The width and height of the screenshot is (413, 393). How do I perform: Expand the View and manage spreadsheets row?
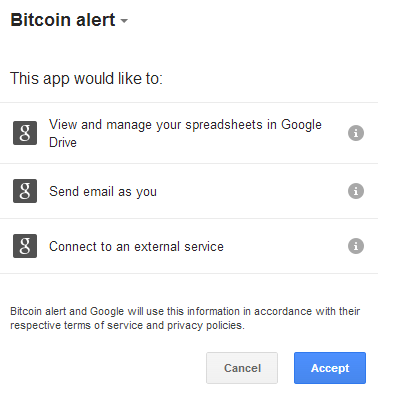(189, 133)
